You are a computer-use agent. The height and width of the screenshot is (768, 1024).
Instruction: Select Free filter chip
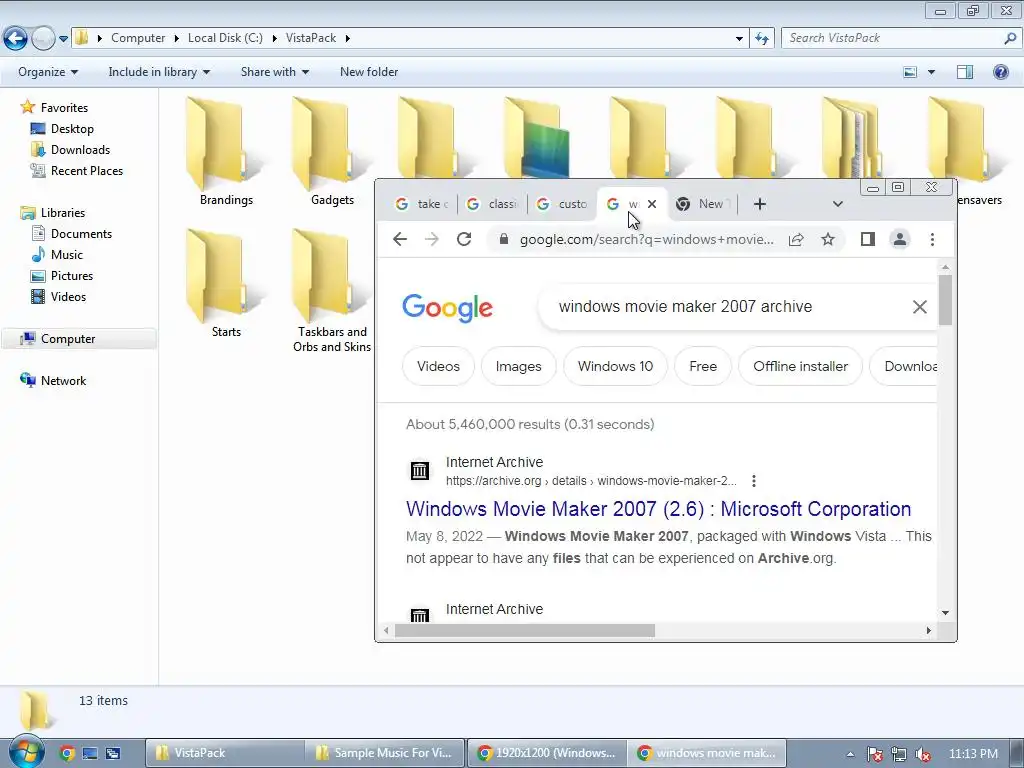point(703,366)
